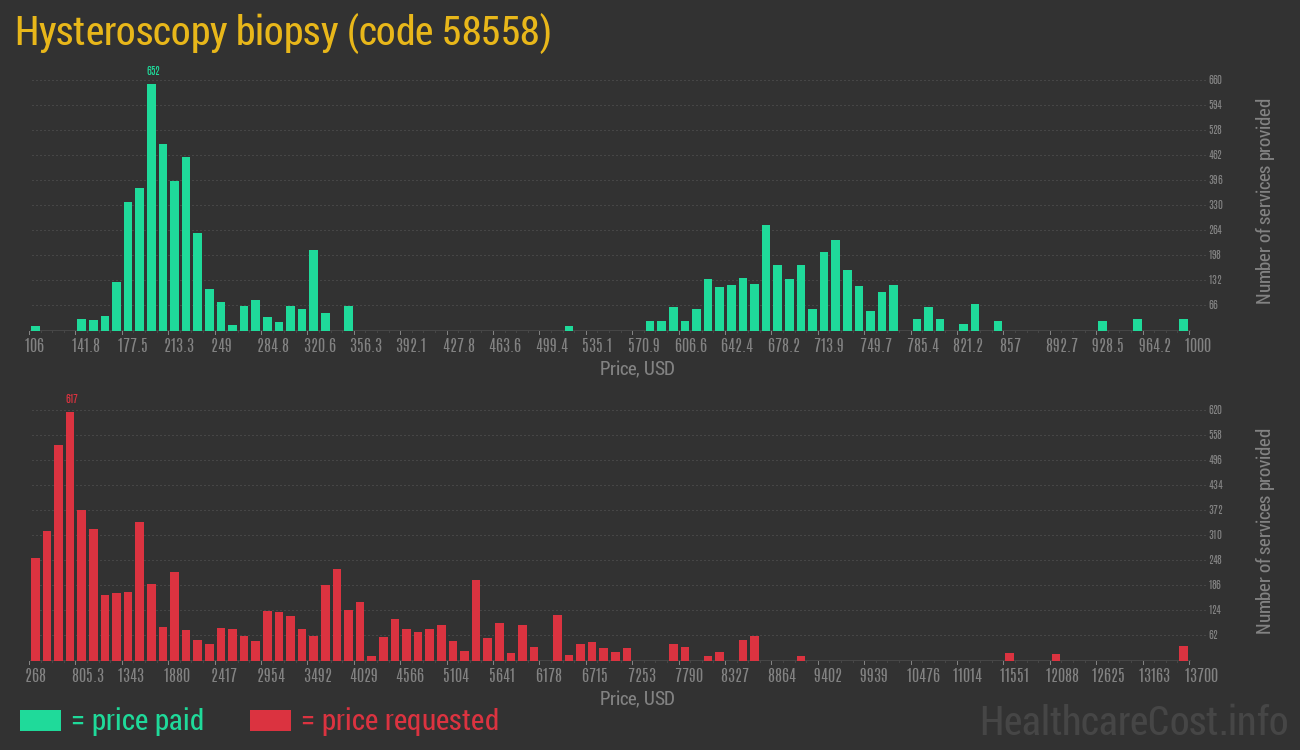The width and height of the screenshot is (1300, 750).
Task: Click the tallest red bar labeled 617
Action: tap(70, 535)
